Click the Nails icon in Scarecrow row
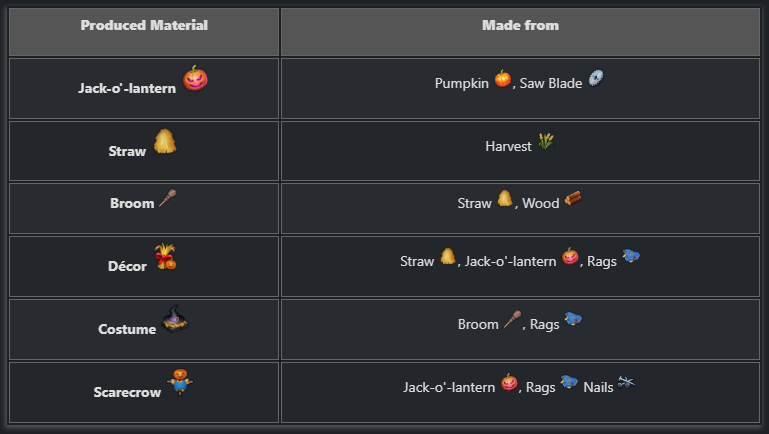Image resolution: width=769 pixels, height=434 pixels. tap(626, 382)
